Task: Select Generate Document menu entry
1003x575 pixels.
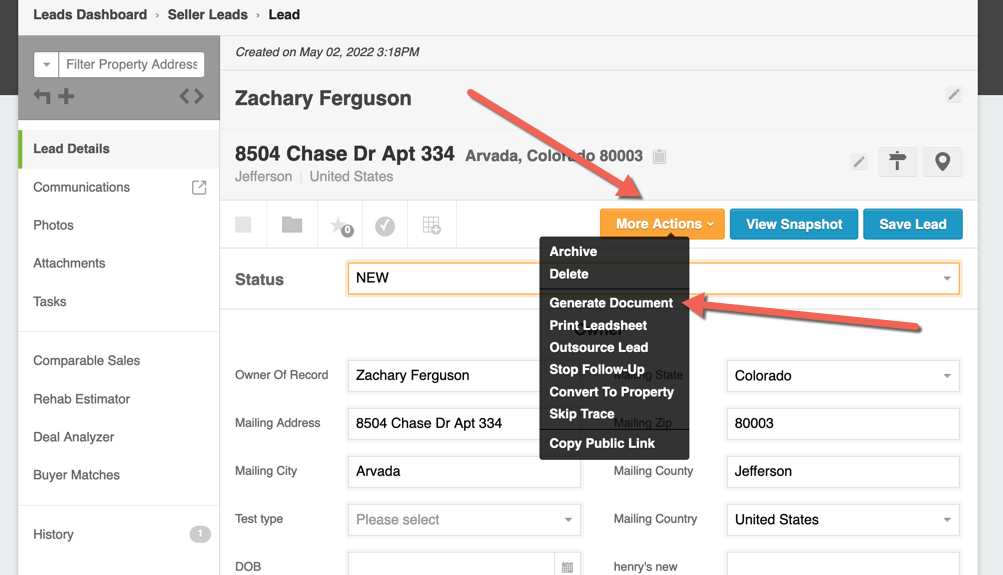Action: [x=611, y=303]
